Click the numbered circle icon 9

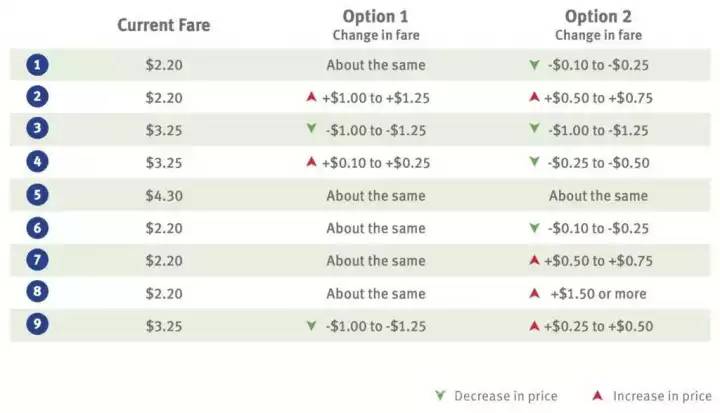click(37, 327)
